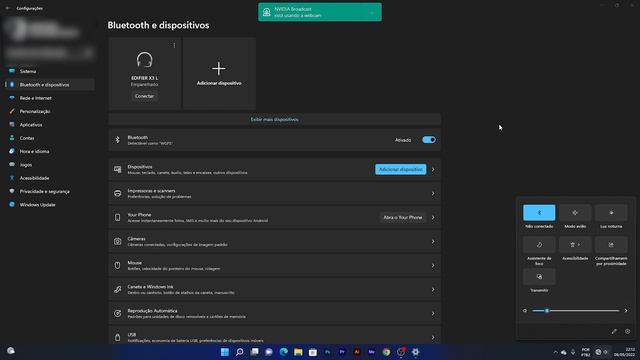Open settings gear in quick settings panel

tap(628, 331)
